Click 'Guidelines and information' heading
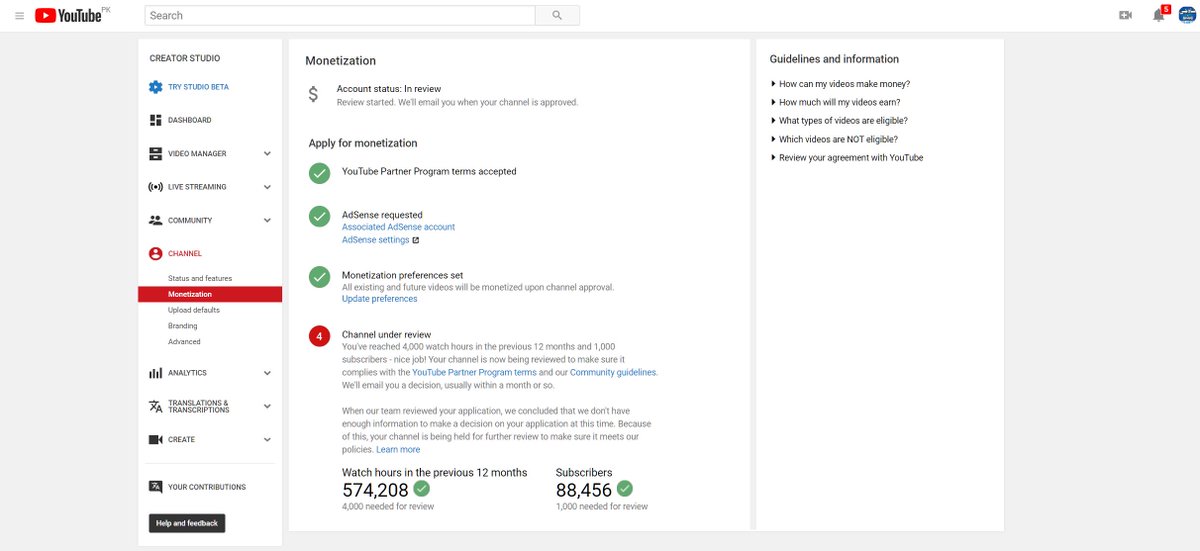Screen dimensions: 1200x551 click(x=834, y=59)
